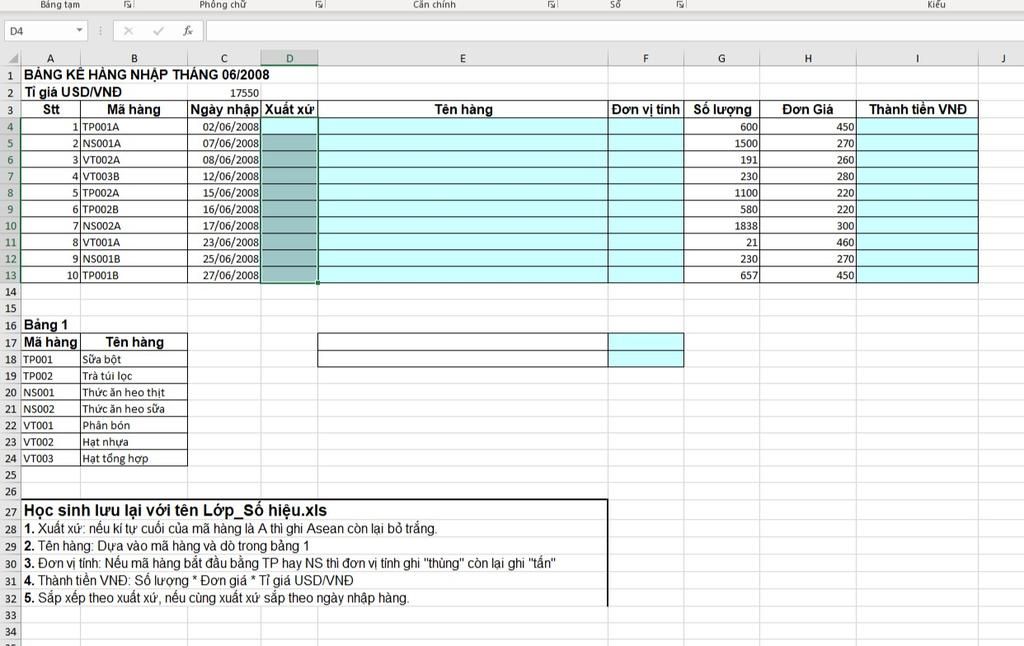Select cell with code TP001B

134,275
